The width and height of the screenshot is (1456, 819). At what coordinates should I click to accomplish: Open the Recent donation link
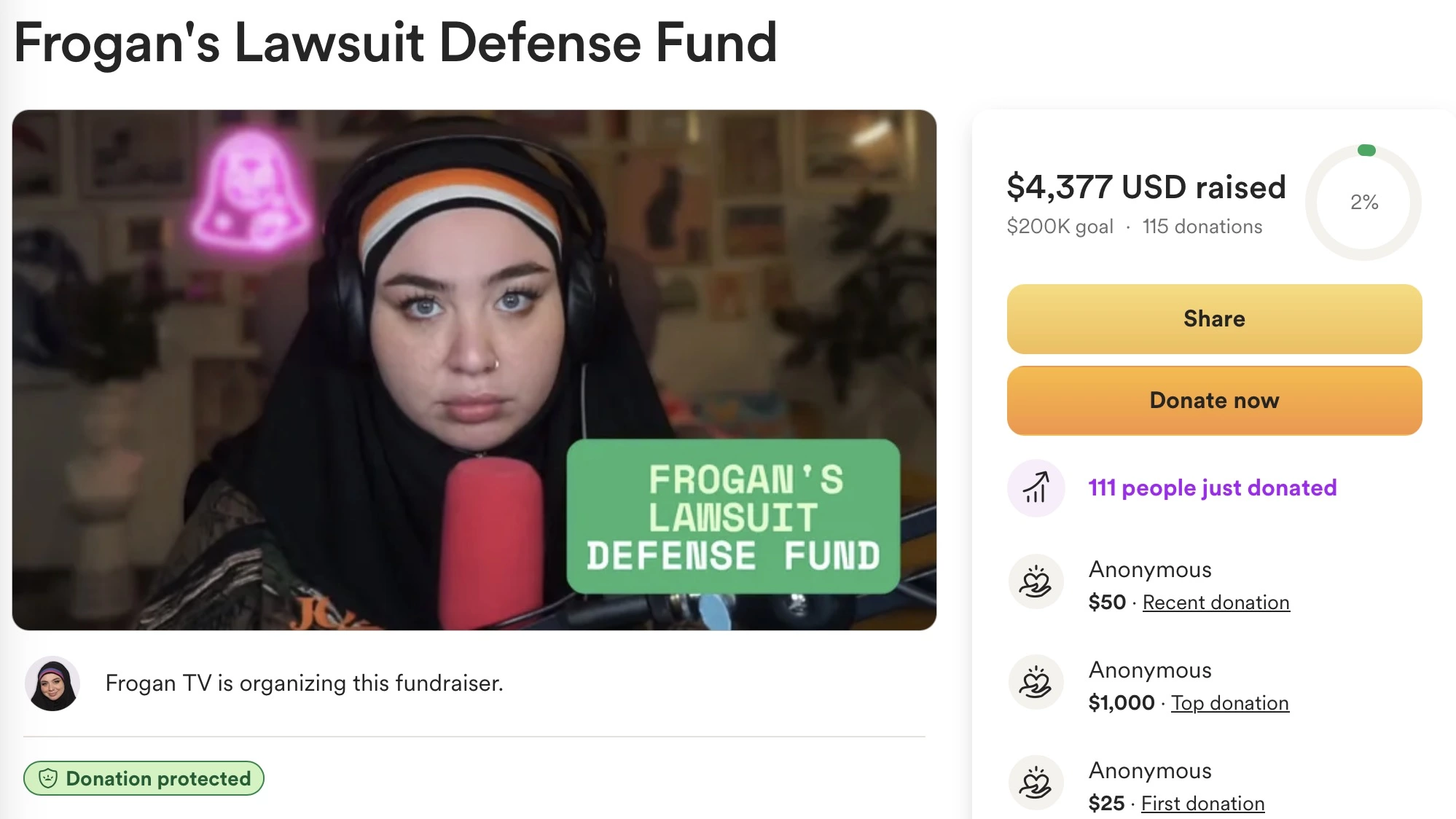pyautogui.click(x=1216, y=603)
